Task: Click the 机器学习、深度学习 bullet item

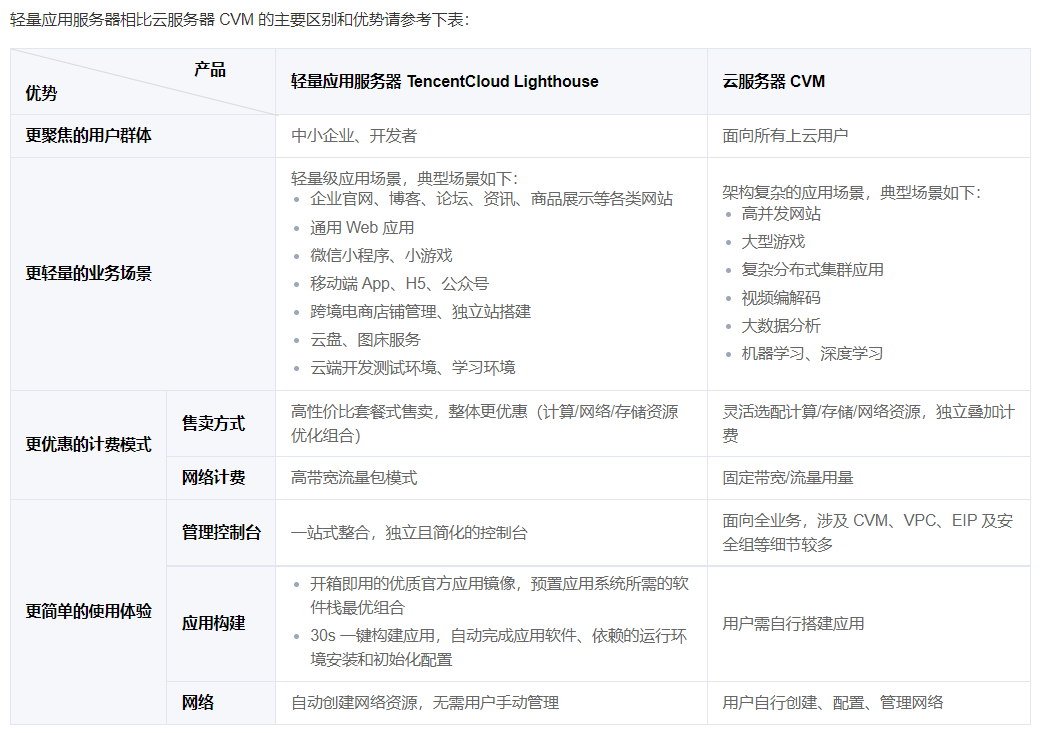Action: [812, 354]
